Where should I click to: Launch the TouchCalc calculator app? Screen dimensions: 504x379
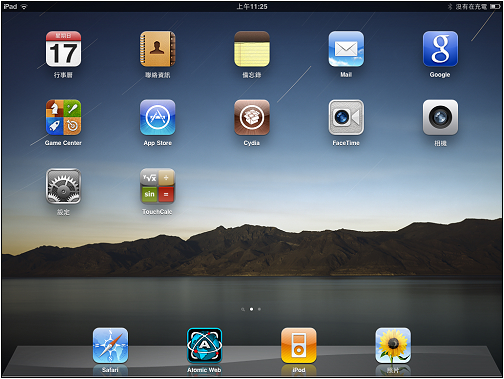[x=158, y=186]
